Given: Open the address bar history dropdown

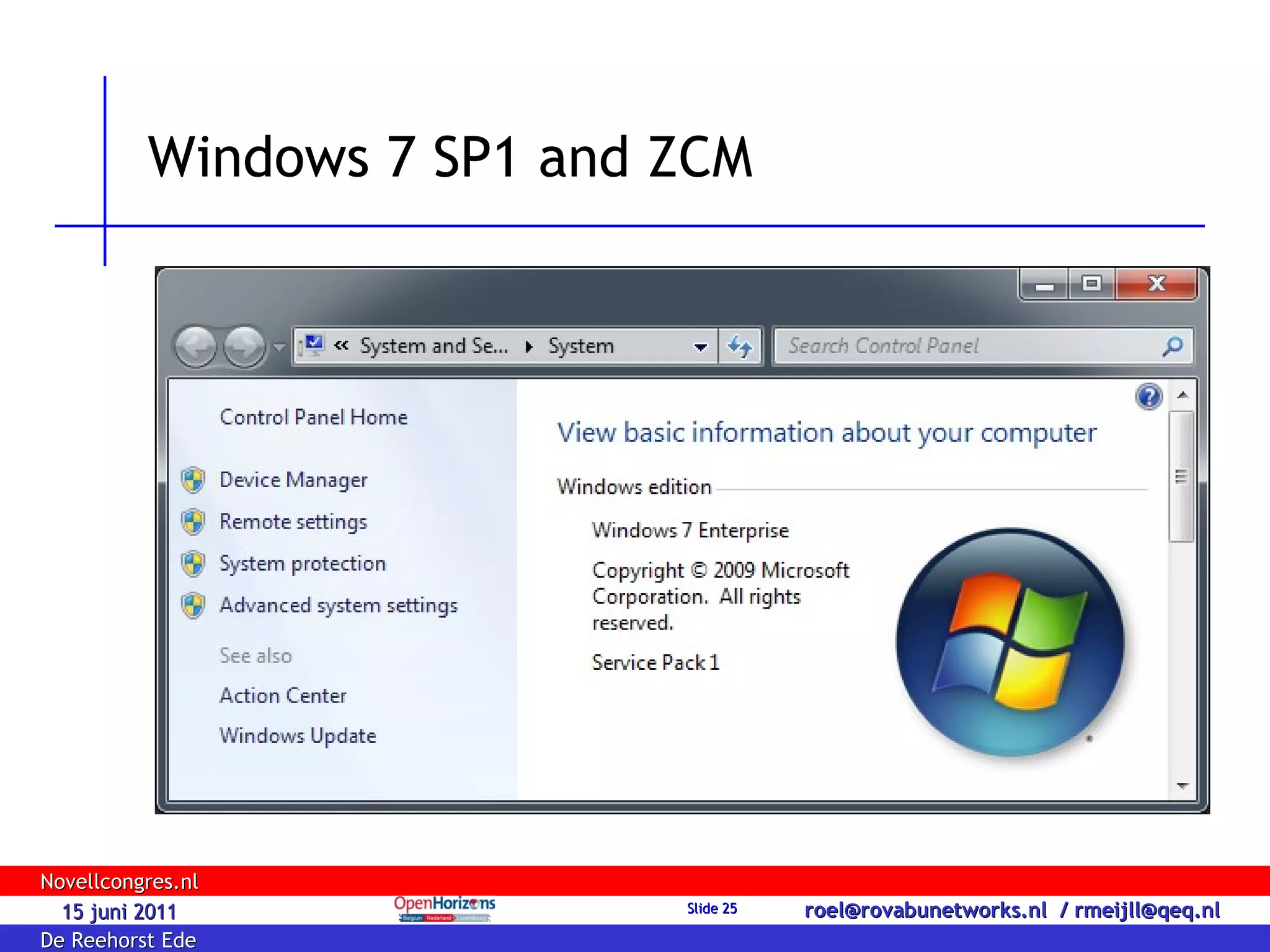Looking at the screenshot, I should pos(701,347).
